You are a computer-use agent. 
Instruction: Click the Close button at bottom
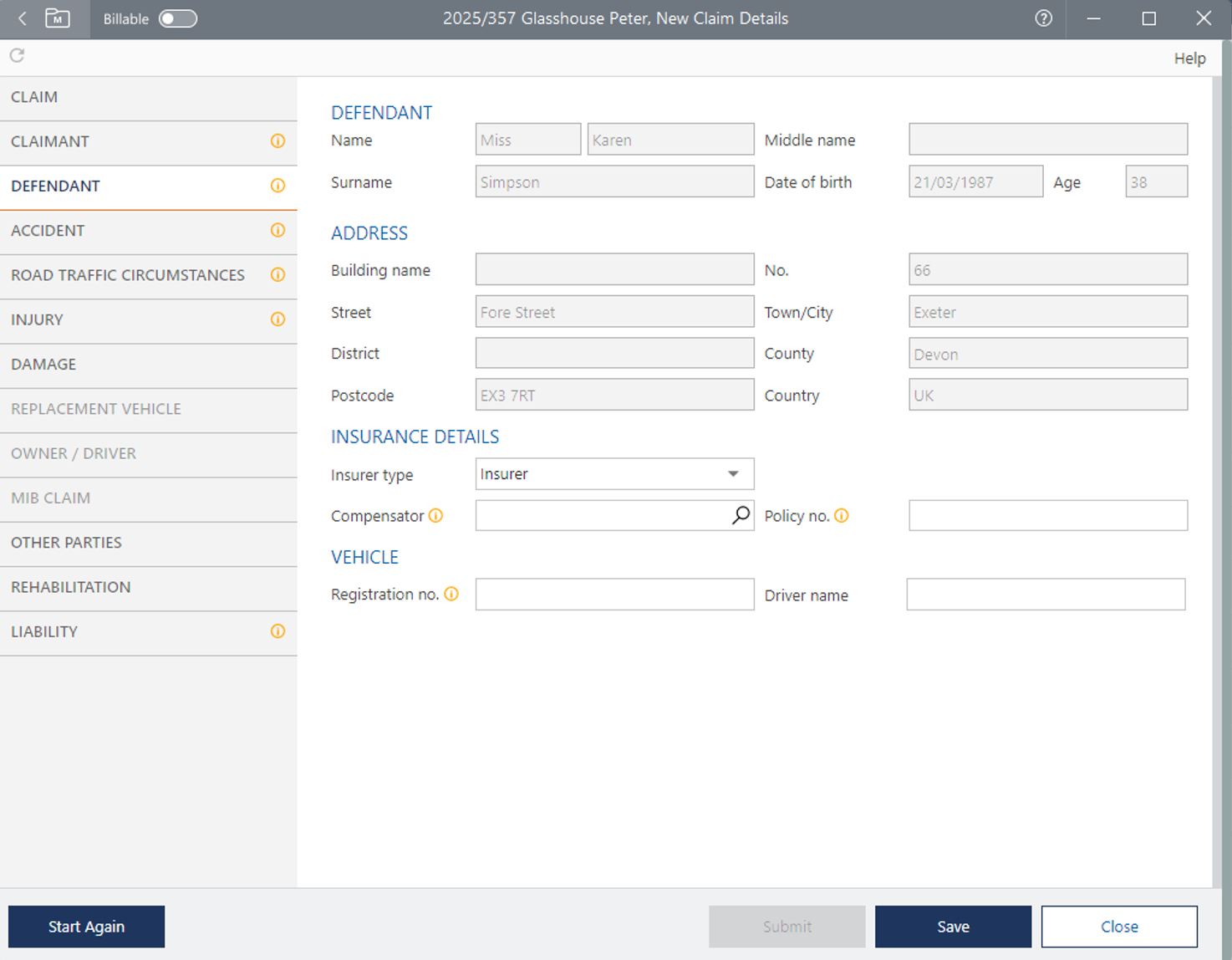point(1118,927)
